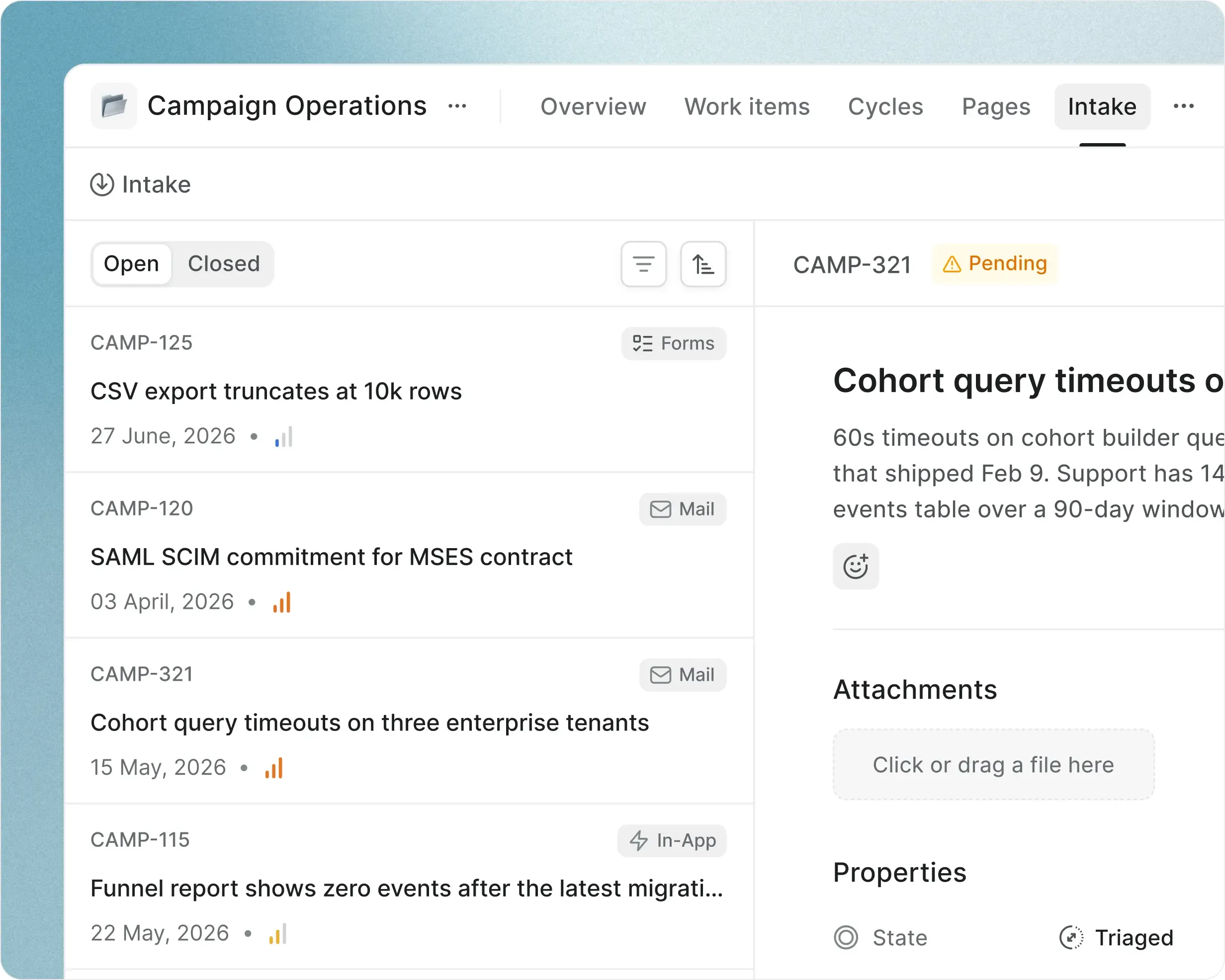Click the Mail badge on CAMP-321 row

click(683, 675)
